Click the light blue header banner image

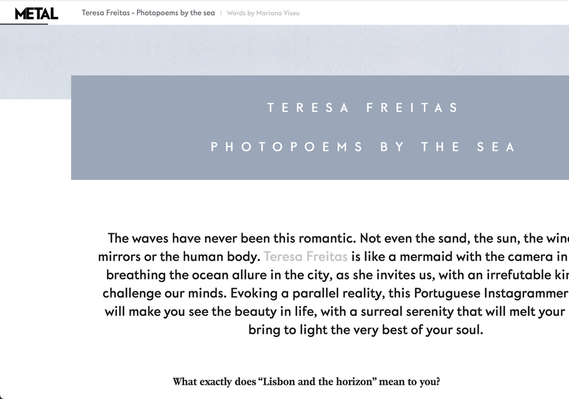tap(284, 50)
